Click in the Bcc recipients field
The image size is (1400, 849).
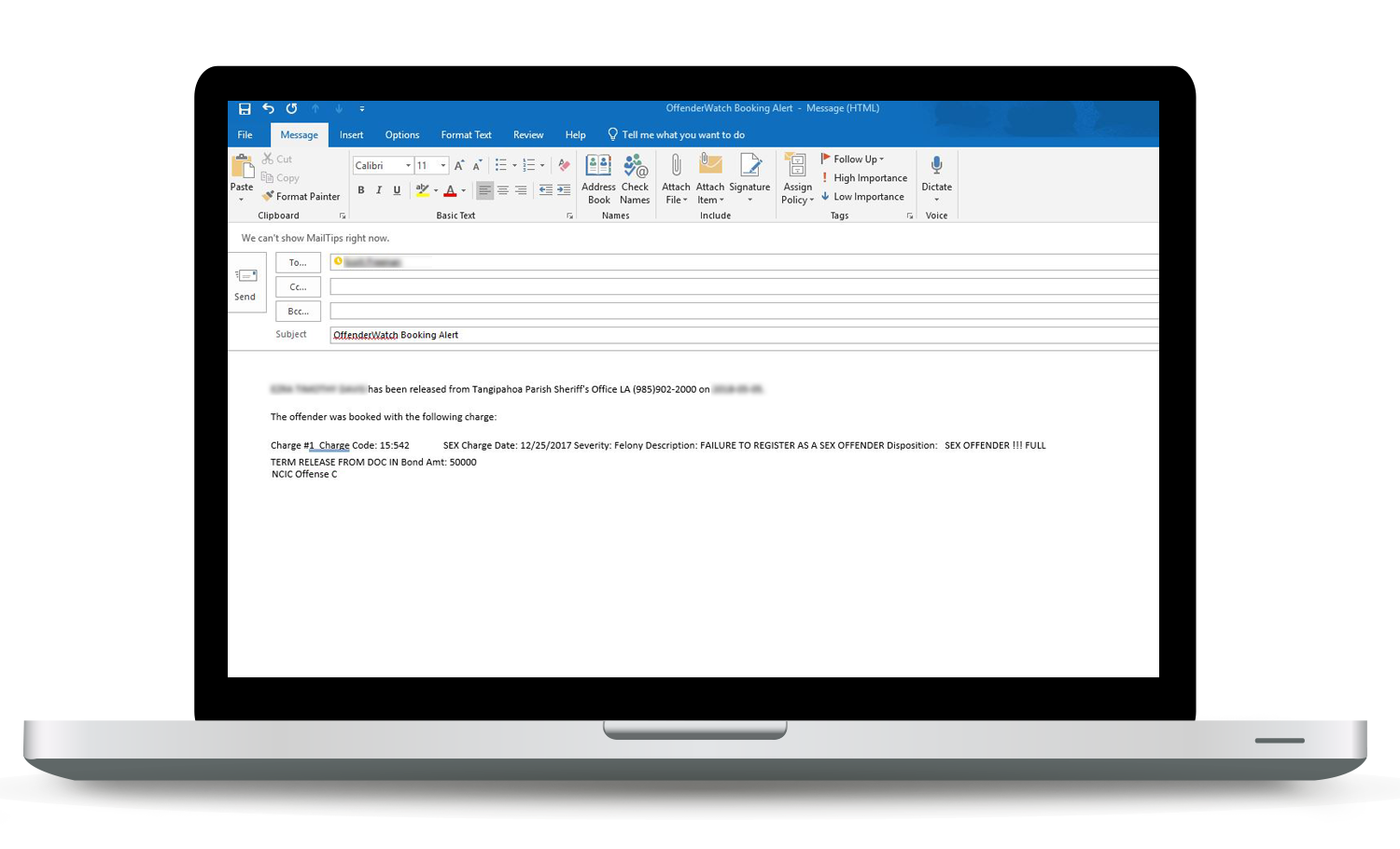coord(744,311)
